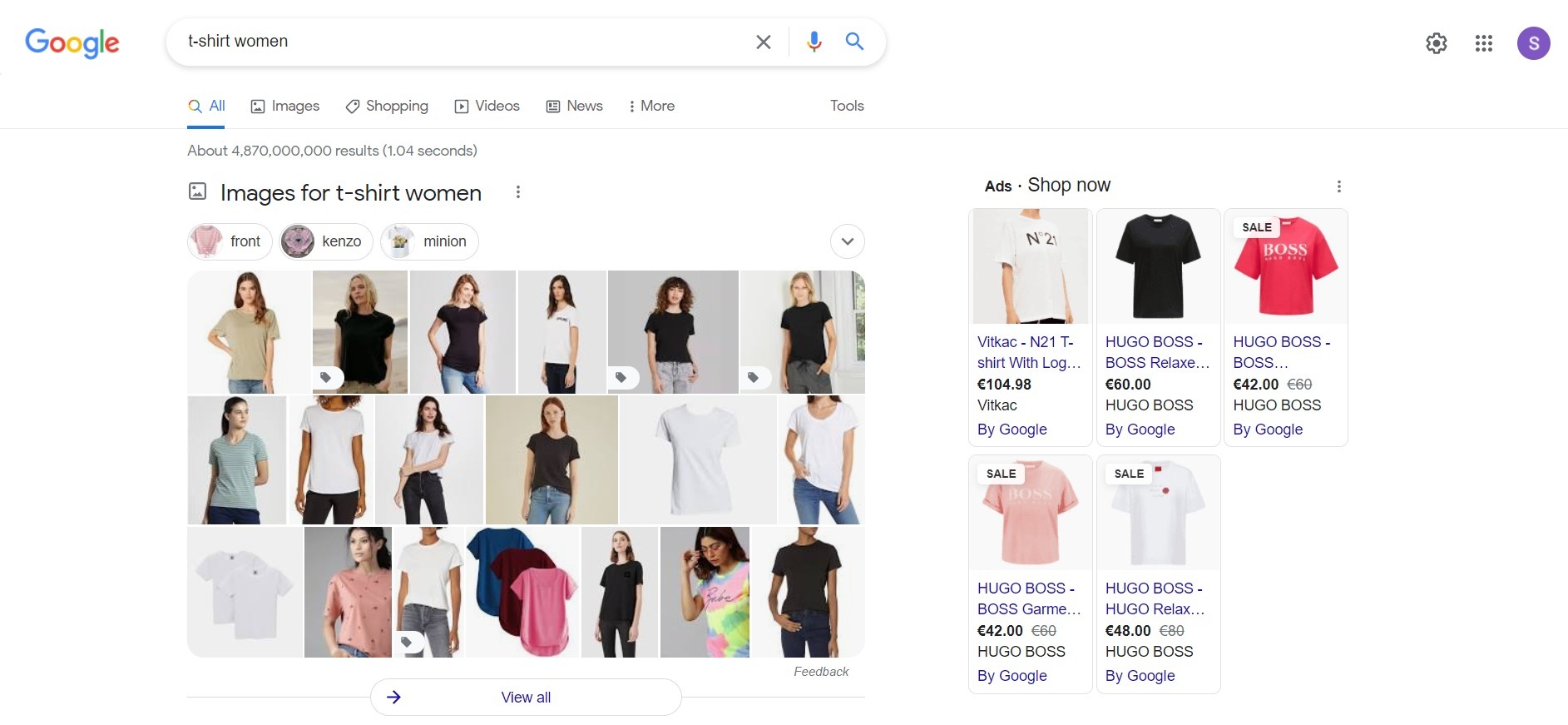This screenshot has width=1568, height=725.
Task: Open HUGO BOSS Relaxed €60.00 listing link
Action: tap(1157, 352)
